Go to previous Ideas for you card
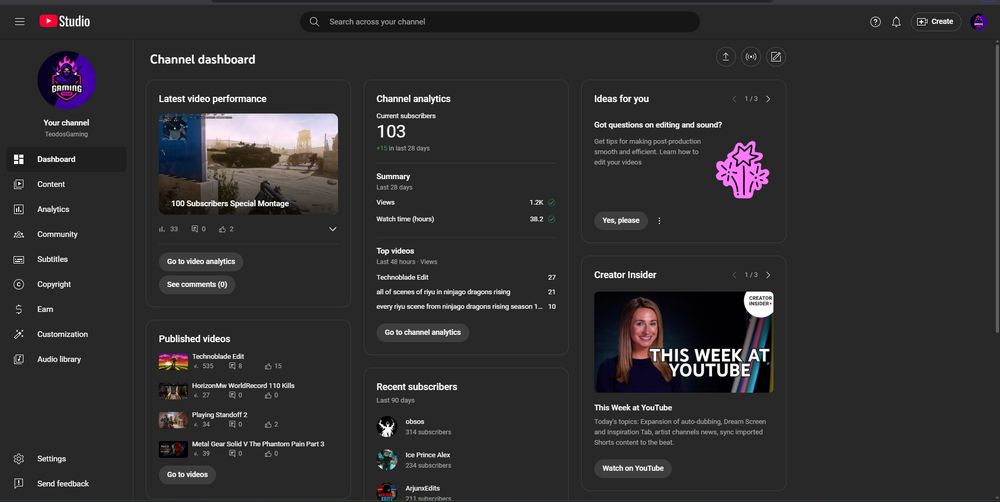Screen dimensions: 1000x502 (x=734, y=99)
